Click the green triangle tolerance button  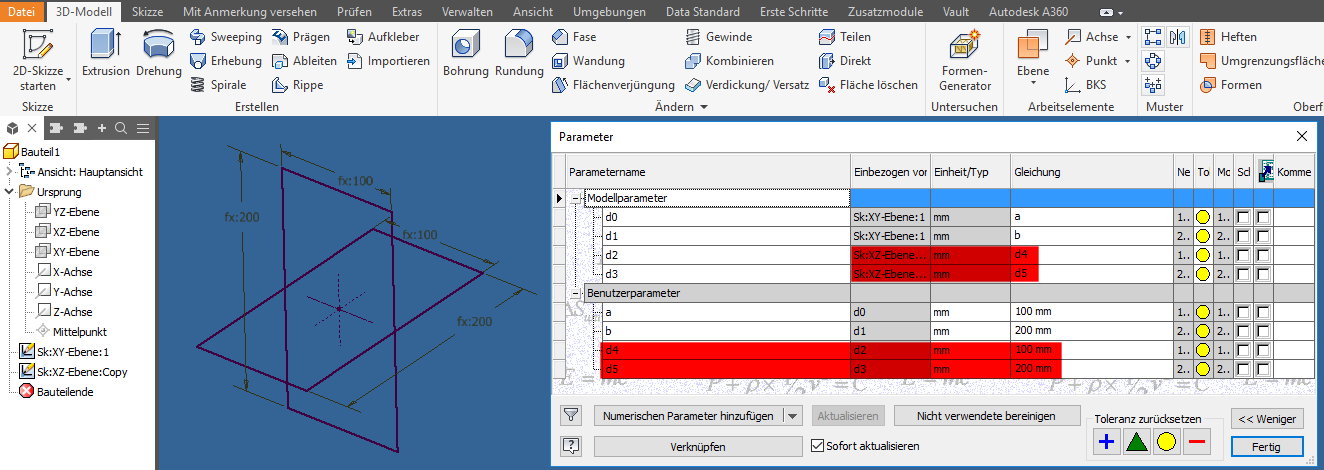[x=1136, y=442]
